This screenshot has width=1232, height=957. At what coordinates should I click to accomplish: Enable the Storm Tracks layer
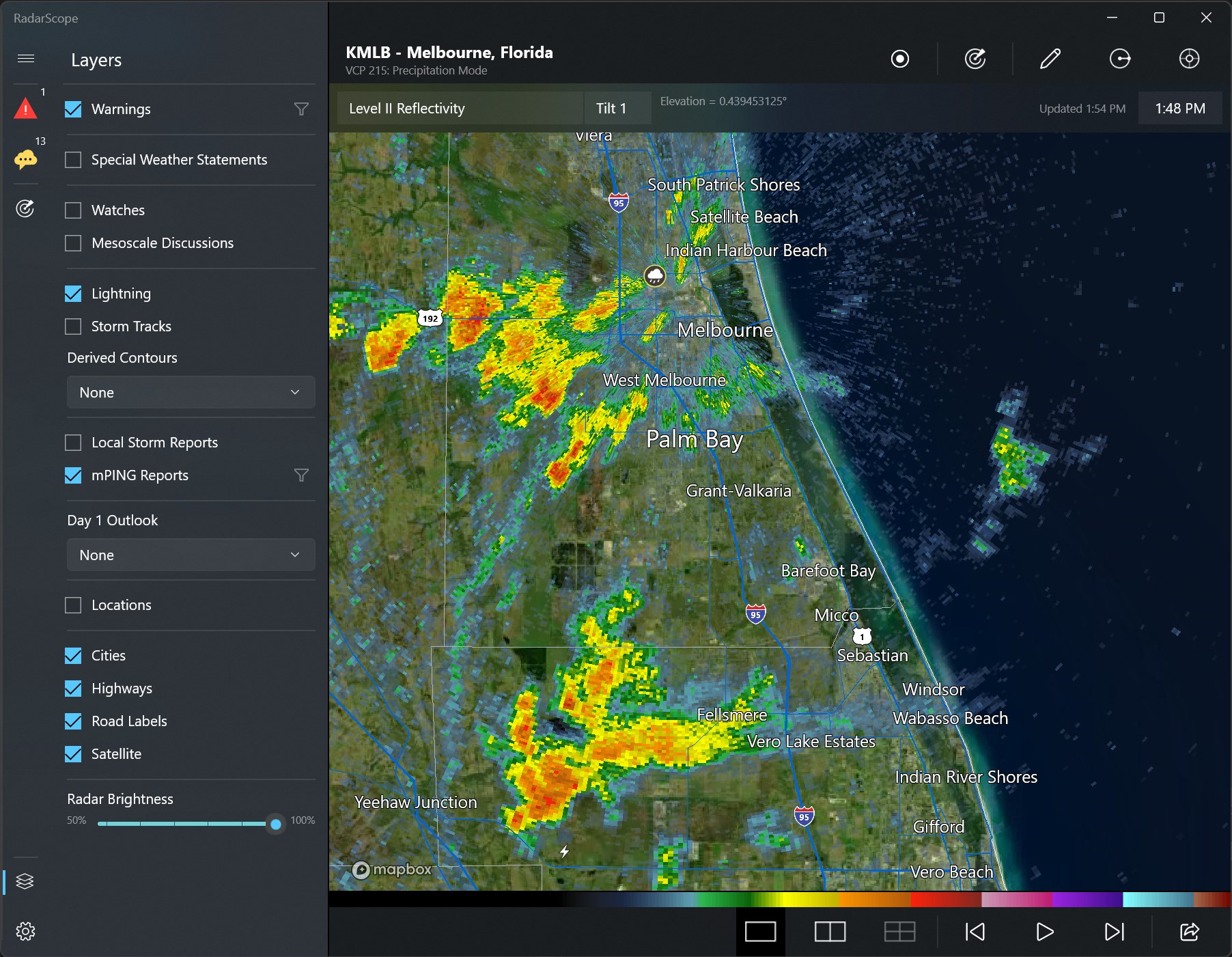tap(73, 326)
